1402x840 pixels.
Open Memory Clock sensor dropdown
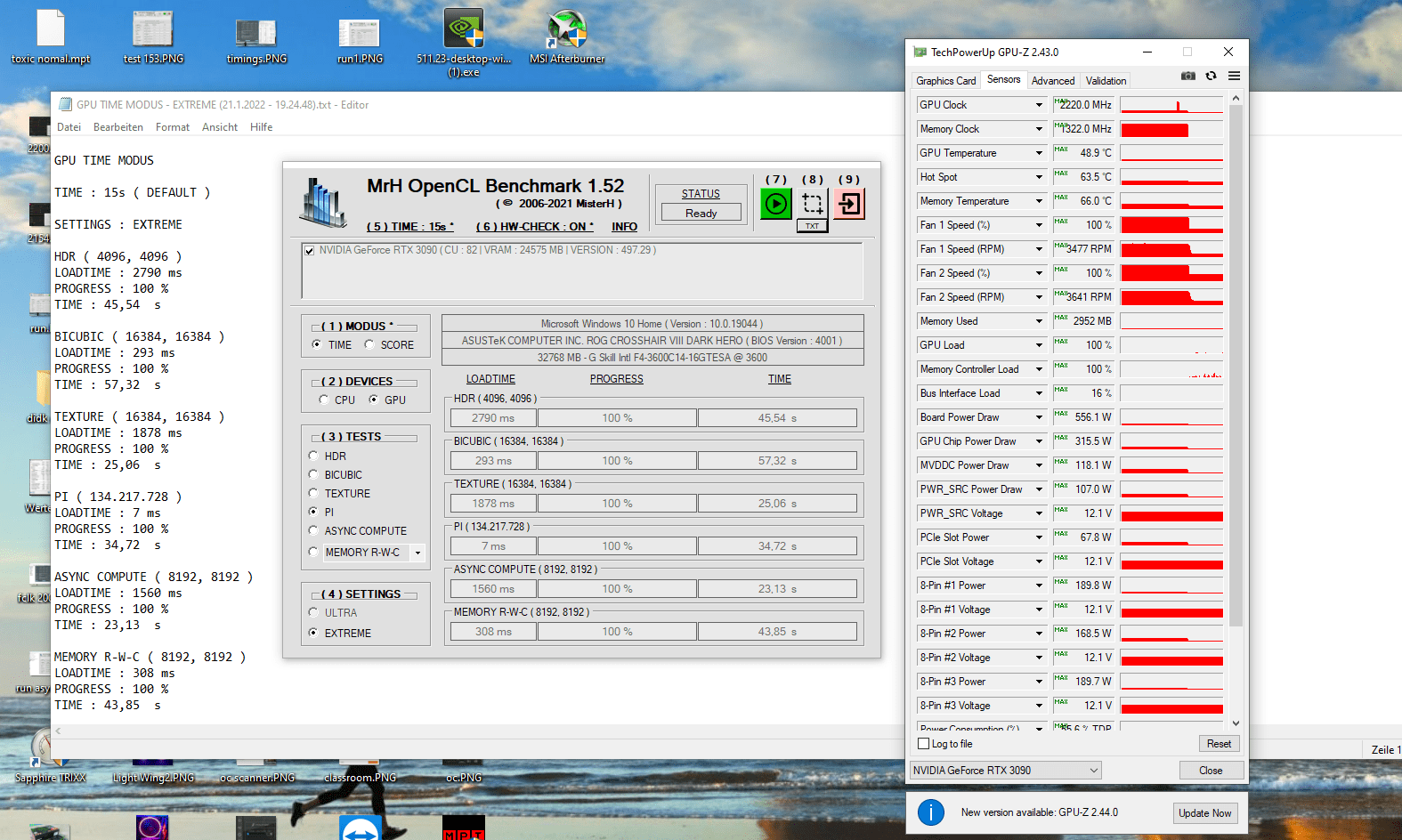1038,129
